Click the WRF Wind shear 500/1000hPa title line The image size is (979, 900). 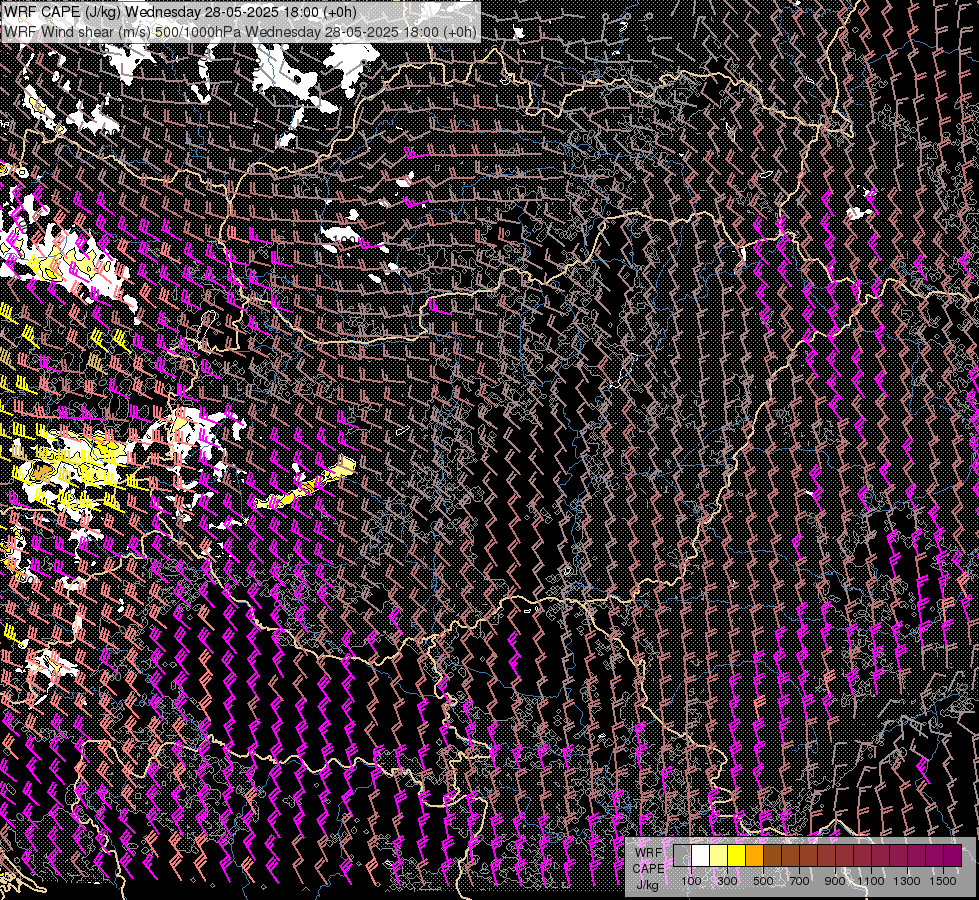coord(240,31)
